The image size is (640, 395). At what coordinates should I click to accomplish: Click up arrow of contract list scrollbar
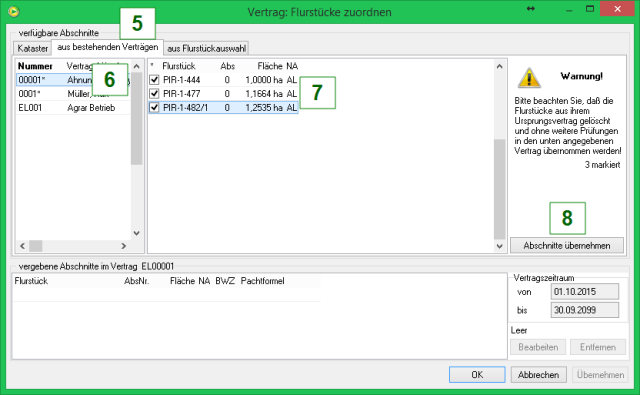tap(137, 66)
